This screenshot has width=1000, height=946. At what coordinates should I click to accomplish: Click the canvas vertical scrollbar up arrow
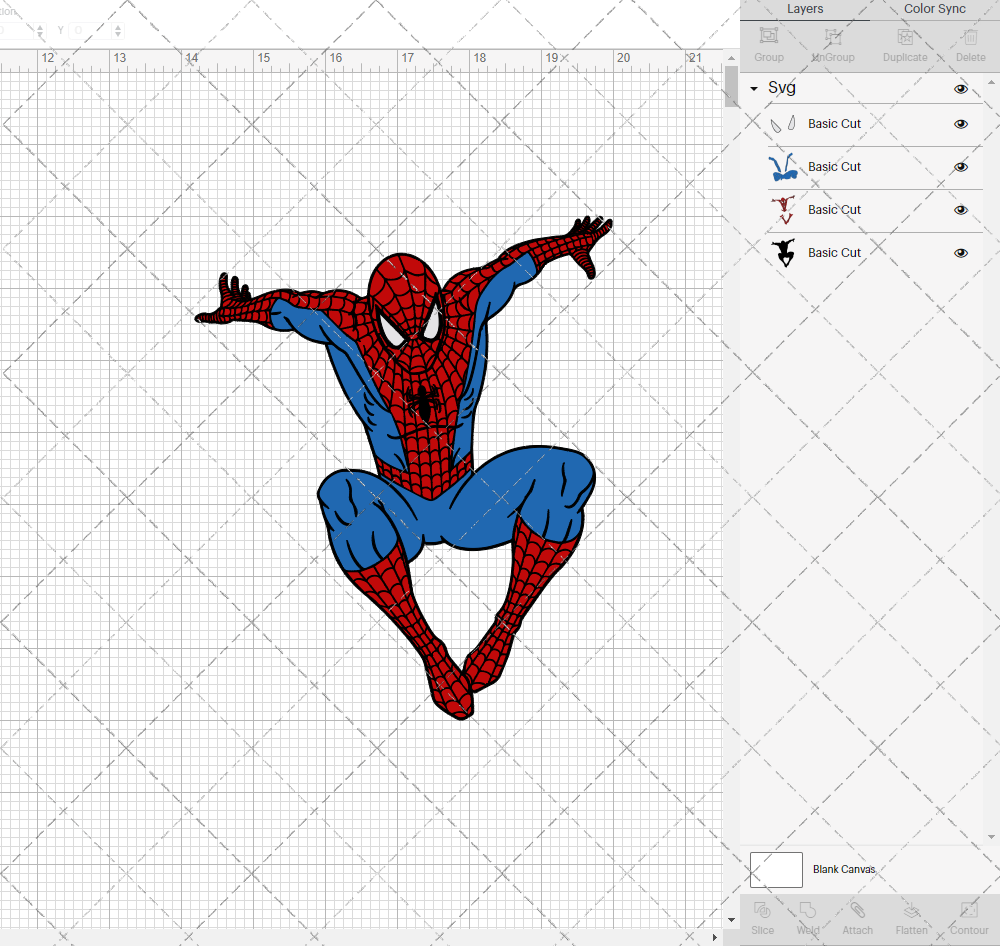tap(731, 58)
